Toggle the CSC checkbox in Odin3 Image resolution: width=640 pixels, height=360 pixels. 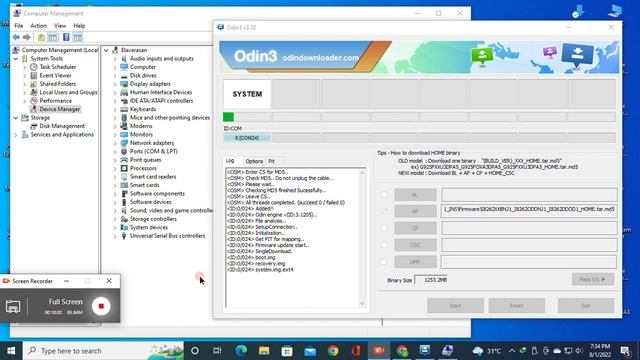click(x=384, y=244)
